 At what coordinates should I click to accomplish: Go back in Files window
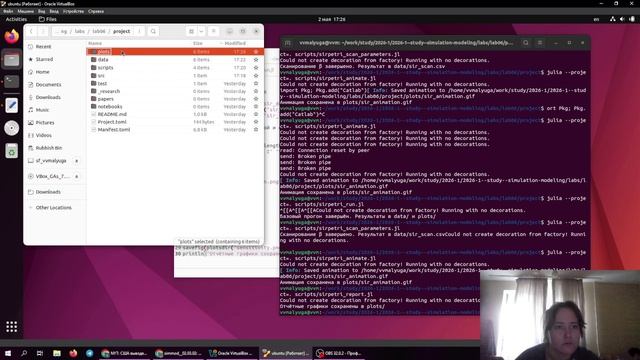(x=31, y=31)
